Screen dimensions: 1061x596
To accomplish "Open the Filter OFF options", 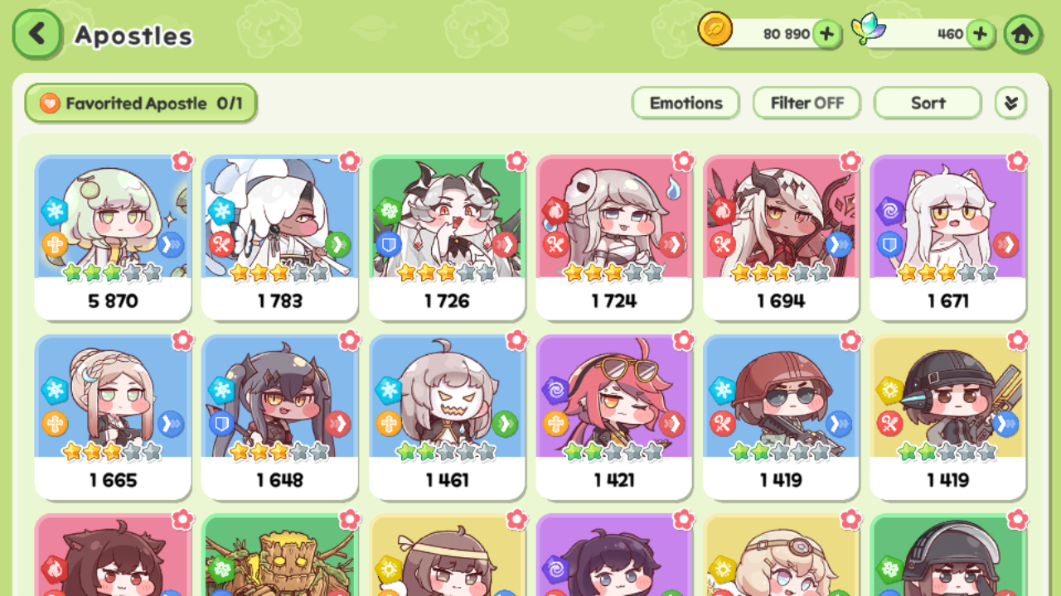I will pyautogui.click(x=807, y=103).
